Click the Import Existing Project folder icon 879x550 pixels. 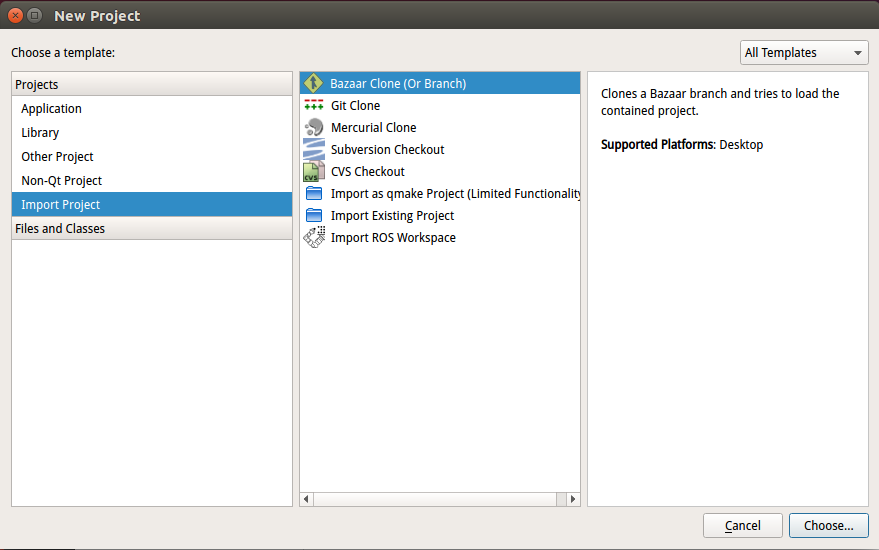pyautogui.click(x=313, y=215)
